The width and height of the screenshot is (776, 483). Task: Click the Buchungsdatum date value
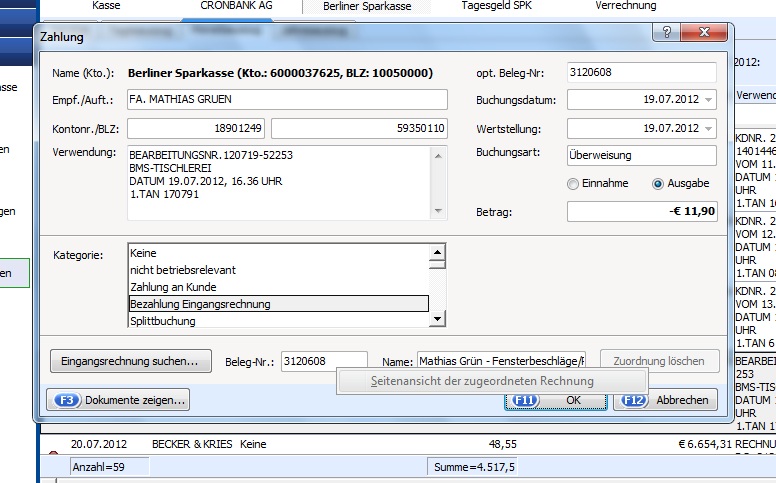pos(671,99)
